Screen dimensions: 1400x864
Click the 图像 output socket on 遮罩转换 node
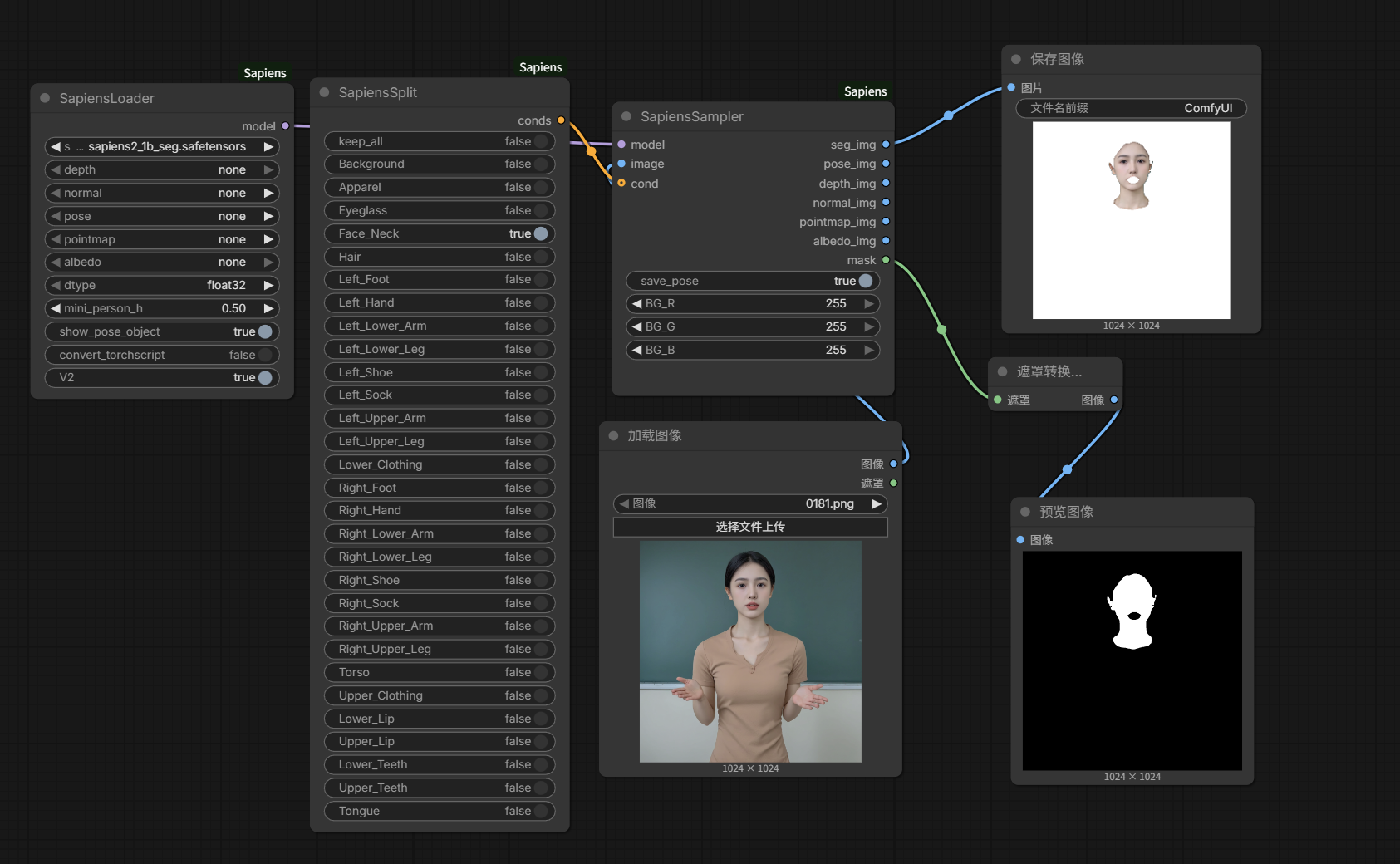[x=1114, y=400]
